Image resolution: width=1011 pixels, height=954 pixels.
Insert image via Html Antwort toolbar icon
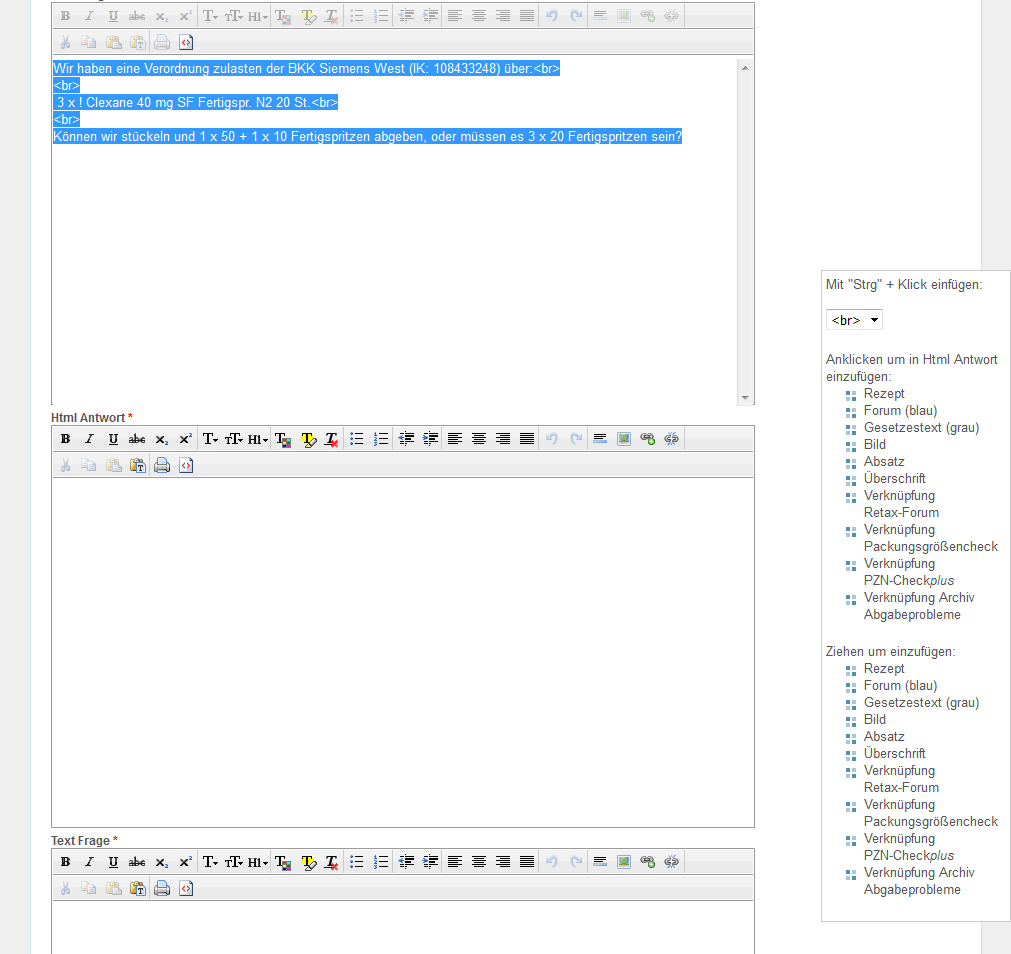624,439
